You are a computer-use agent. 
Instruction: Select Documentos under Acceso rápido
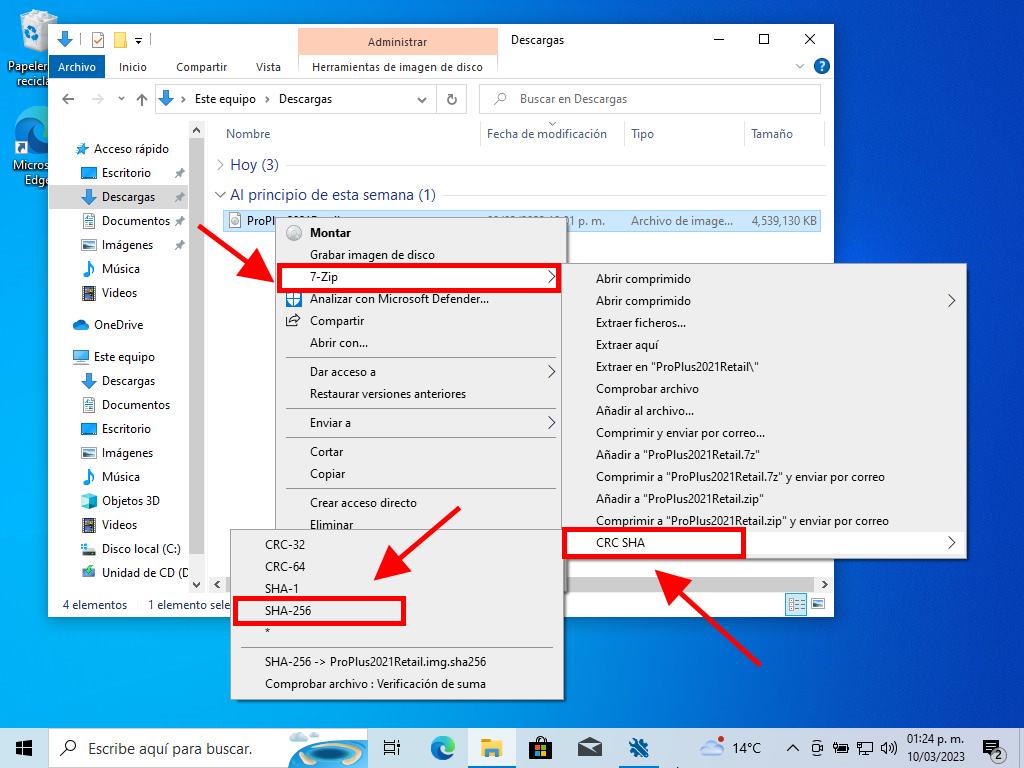135,221
